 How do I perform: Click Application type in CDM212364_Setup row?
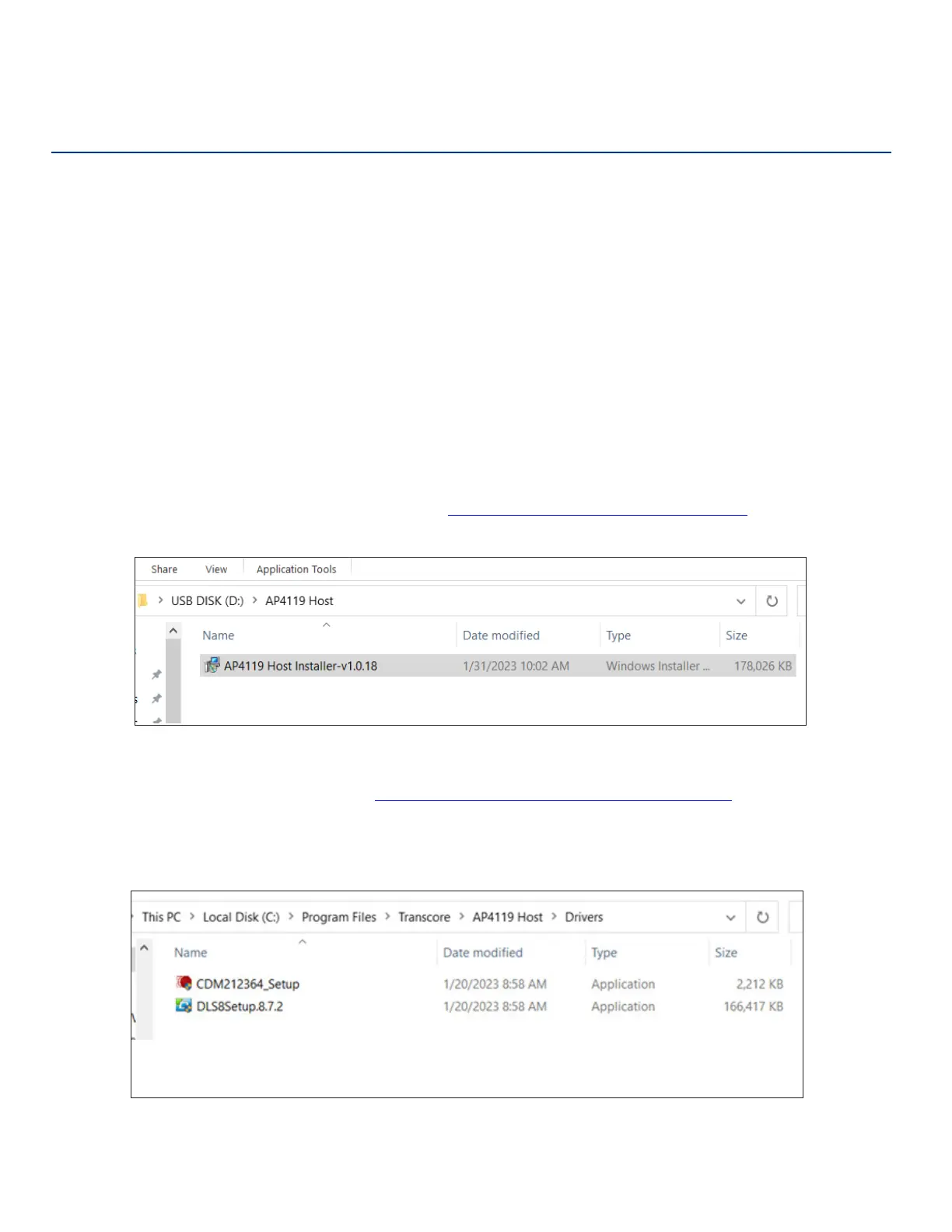click(623, 984)
